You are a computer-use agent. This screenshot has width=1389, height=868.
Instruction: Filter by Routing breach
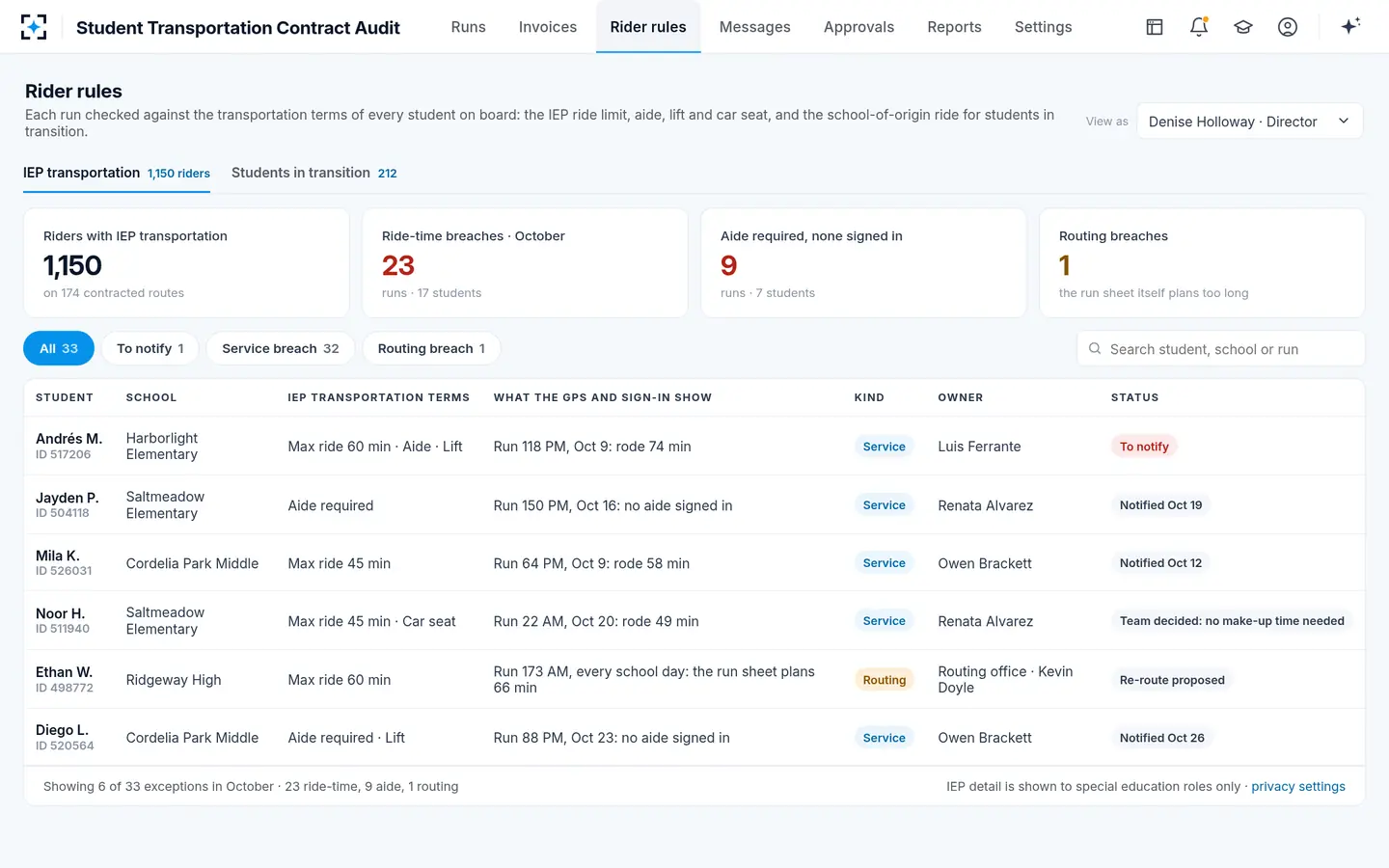431,348
